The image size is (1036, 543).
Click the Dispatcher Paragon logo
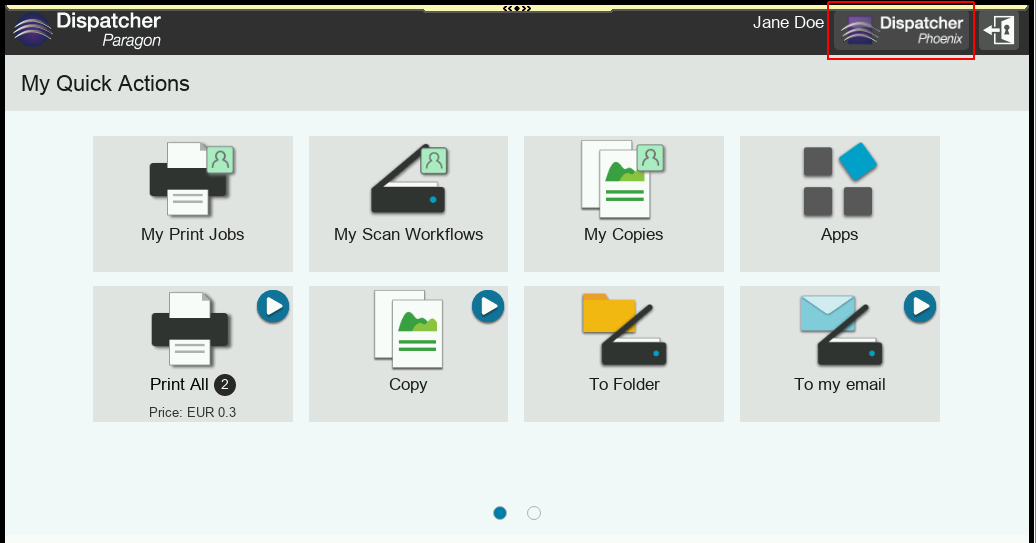(x=87, y=30)
